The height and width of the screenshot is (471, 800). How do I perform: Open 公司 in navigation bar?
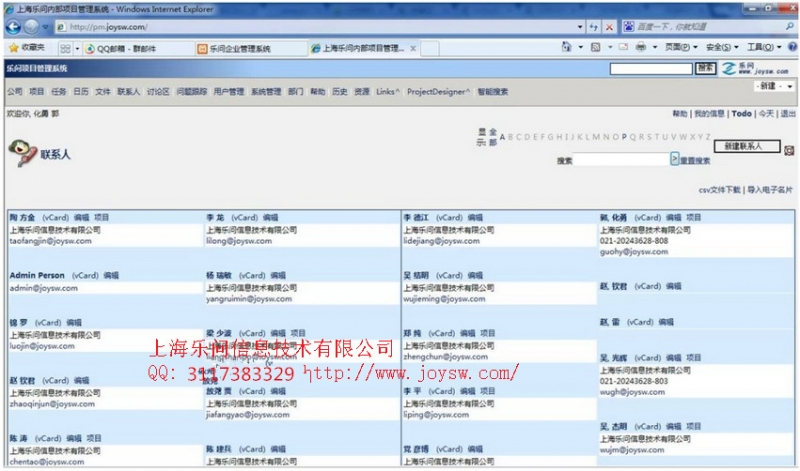15,91
